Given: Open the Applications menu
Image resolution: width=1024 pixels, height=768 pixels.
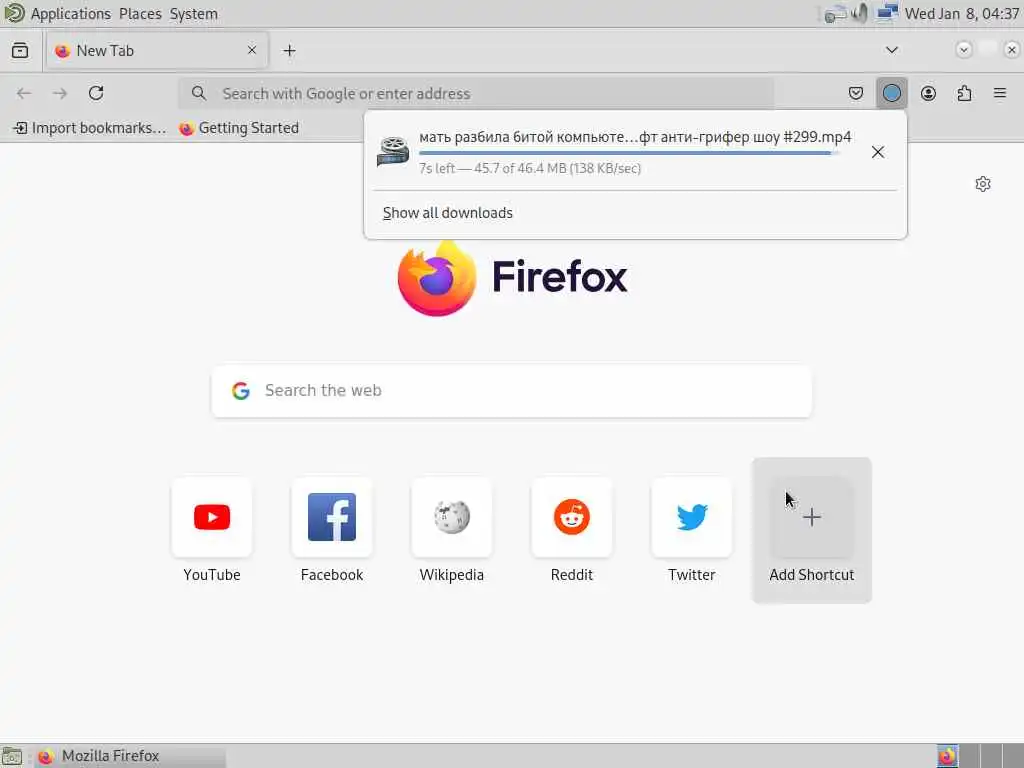Looking at the screenshot, I should point(71,14).
